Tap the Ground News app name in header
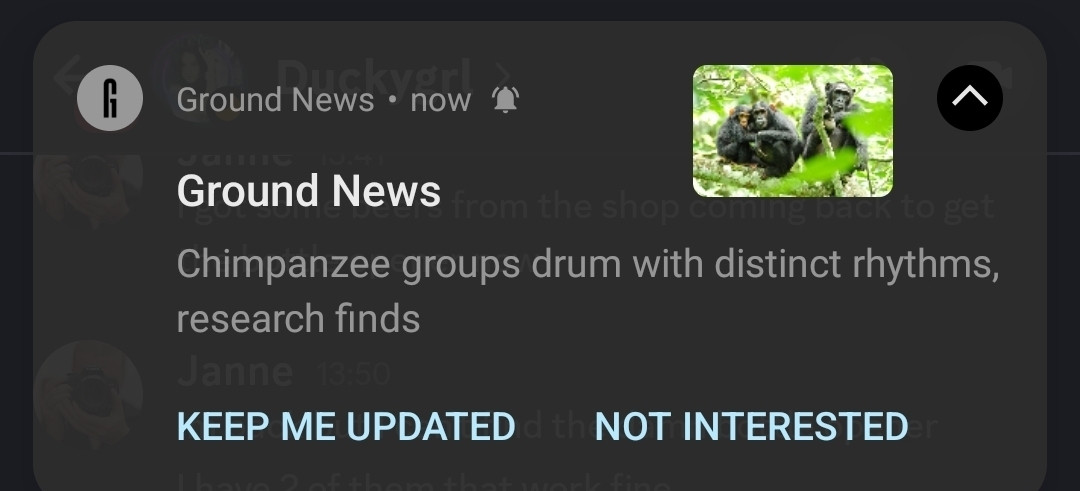The width and height of the screenshot is (1080, 491). pos(276,100)
